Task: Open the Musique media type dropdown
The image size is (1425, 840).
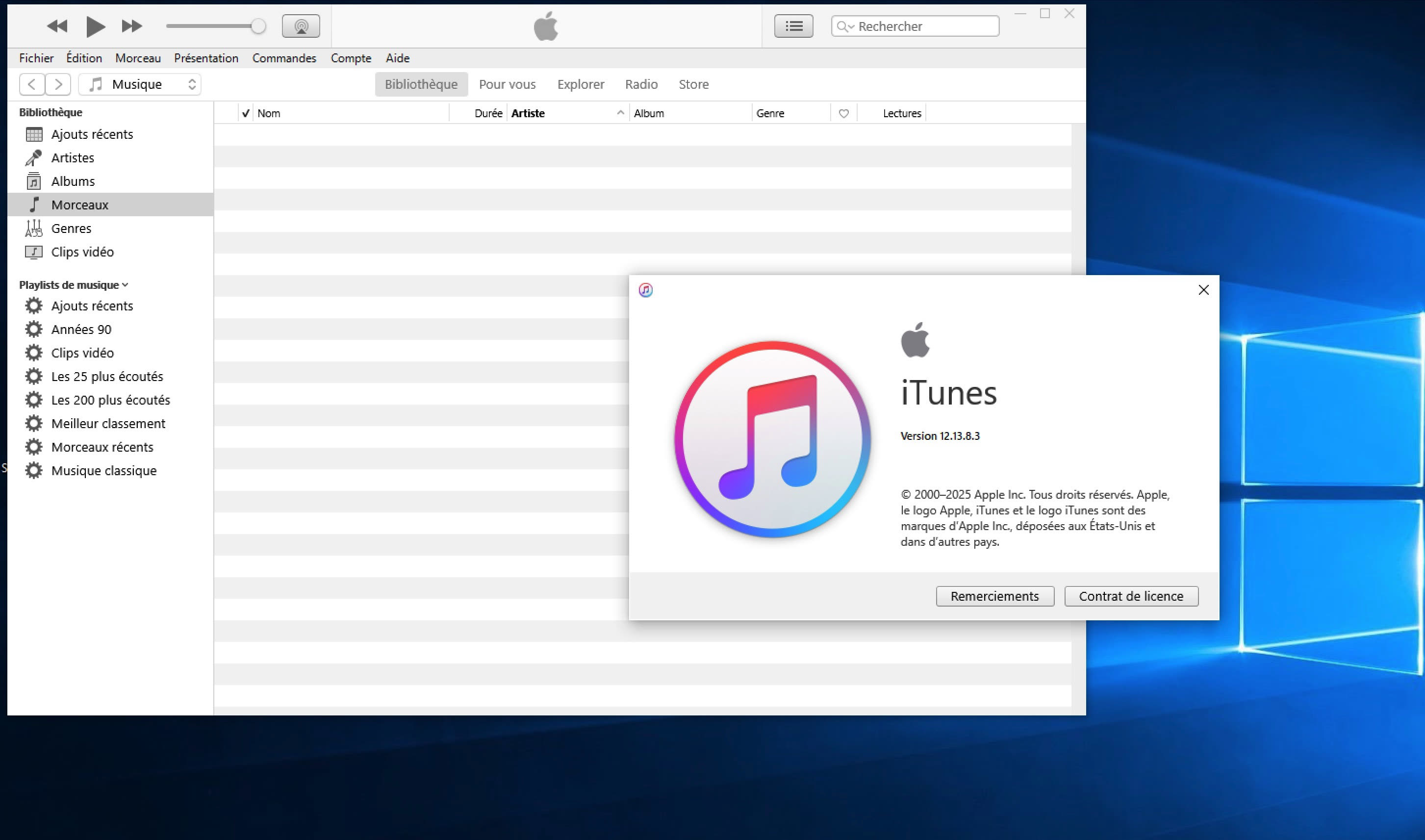Action: coord(140,84)
